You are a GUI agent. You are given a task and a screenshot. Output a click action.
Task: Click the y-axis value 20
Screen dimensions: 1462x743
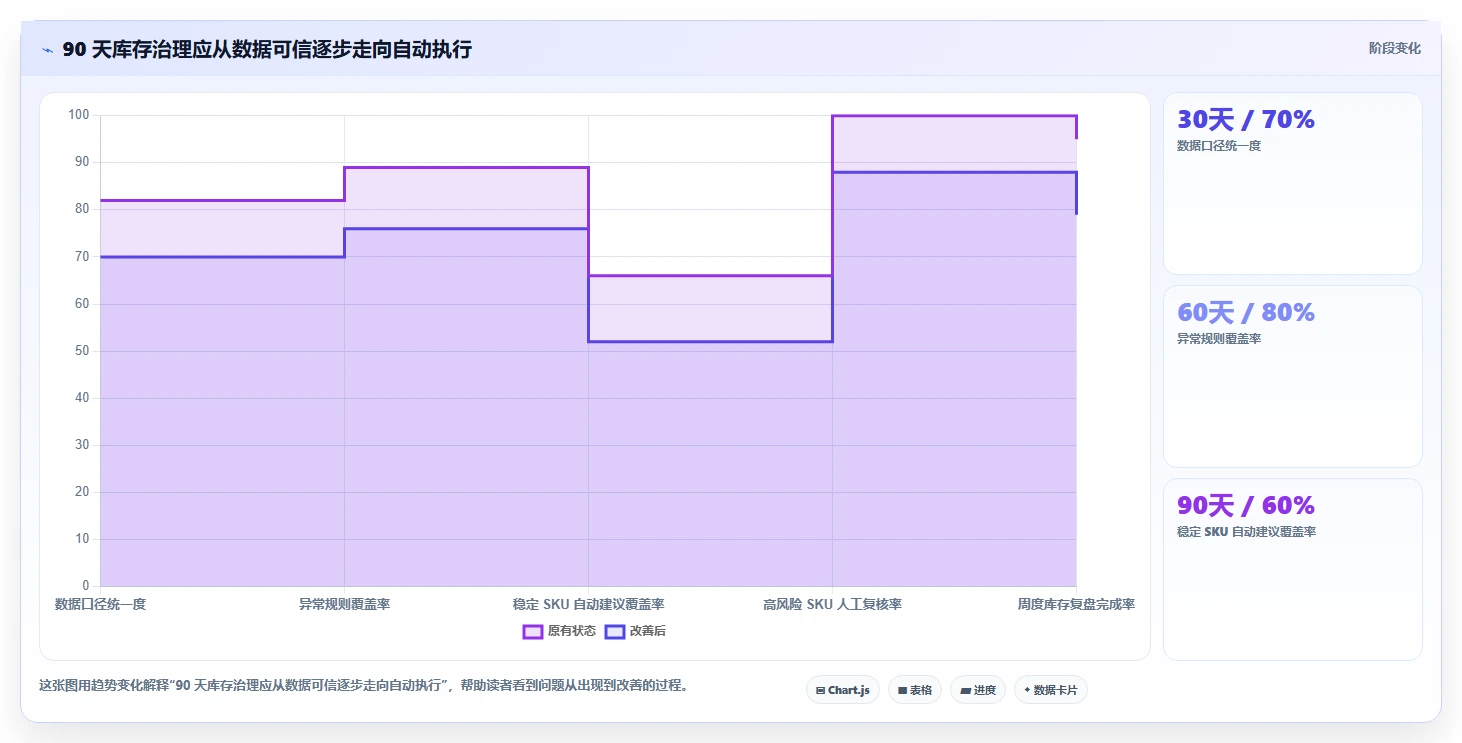[x=82, y=492]
